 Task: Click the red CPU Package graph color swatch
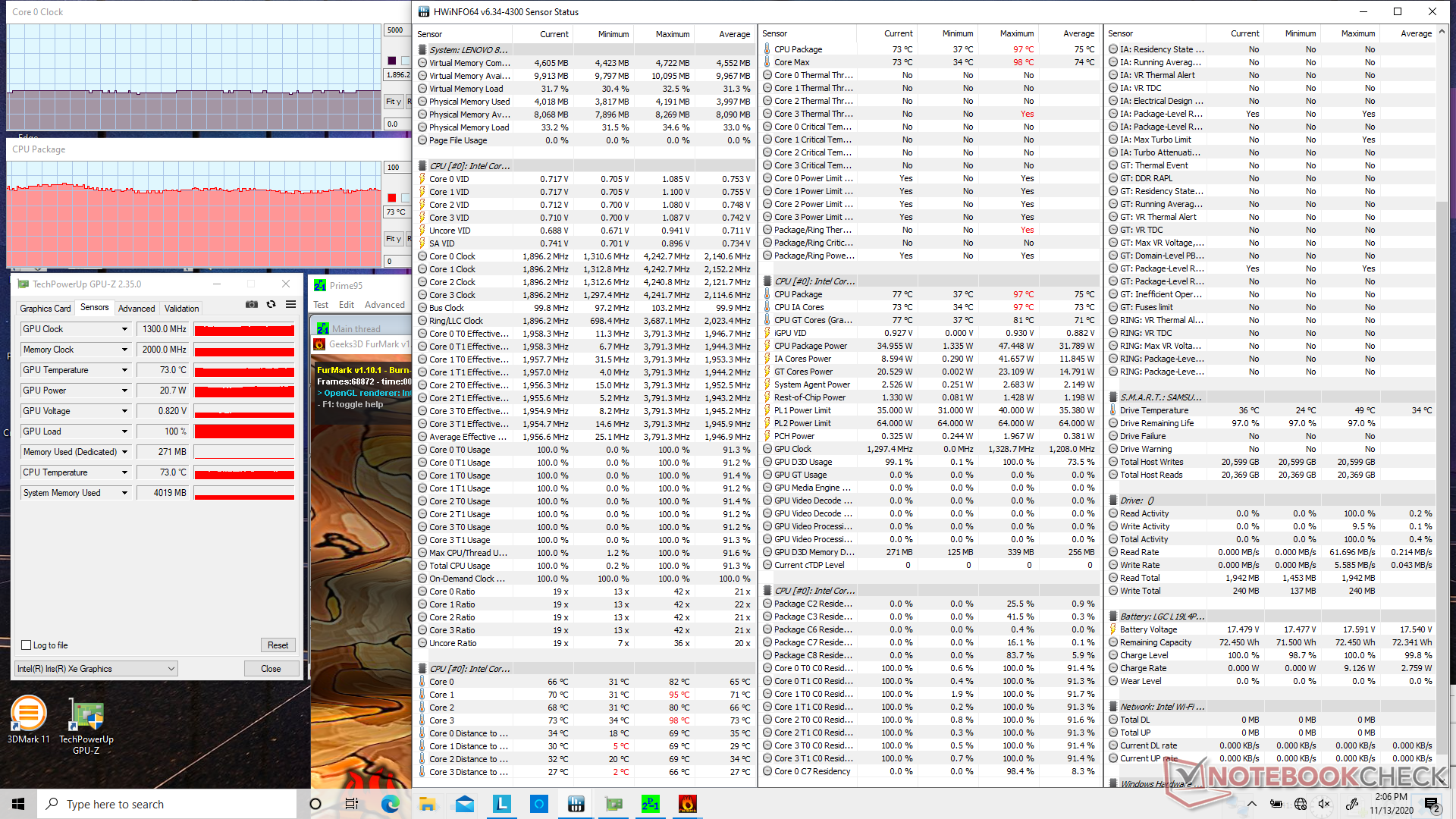(392, 198)
